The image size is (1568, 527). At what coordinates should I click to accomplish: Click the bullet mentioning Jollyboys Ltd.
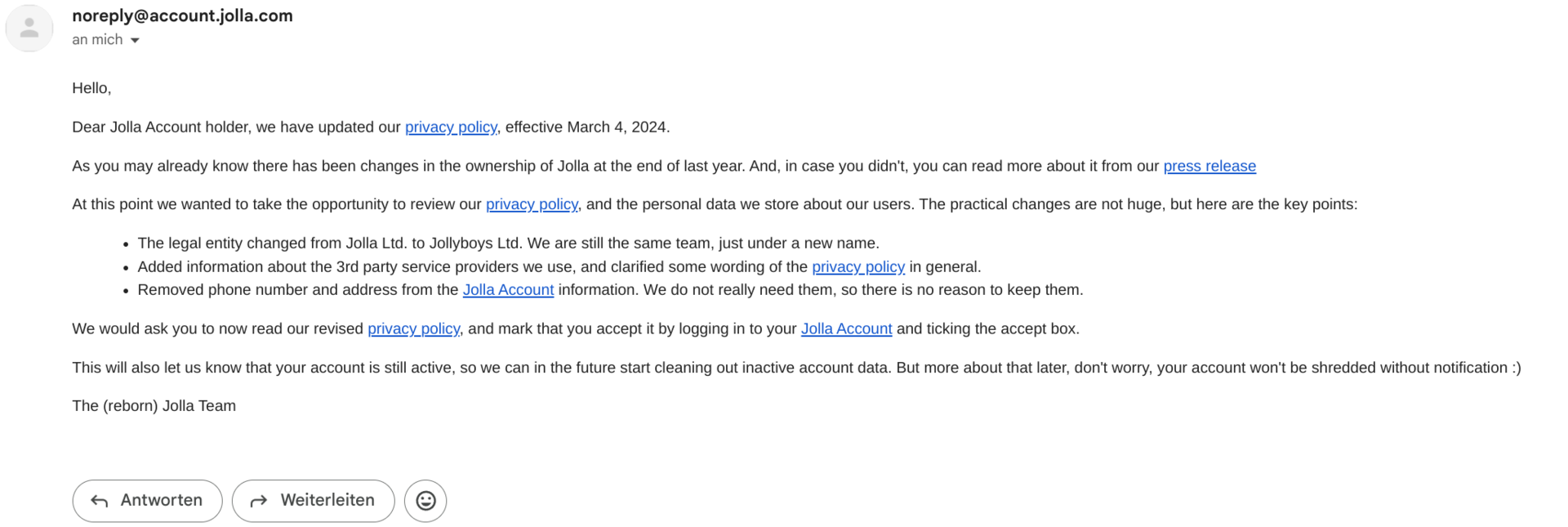pyautogui.click(x=508, y=243)
